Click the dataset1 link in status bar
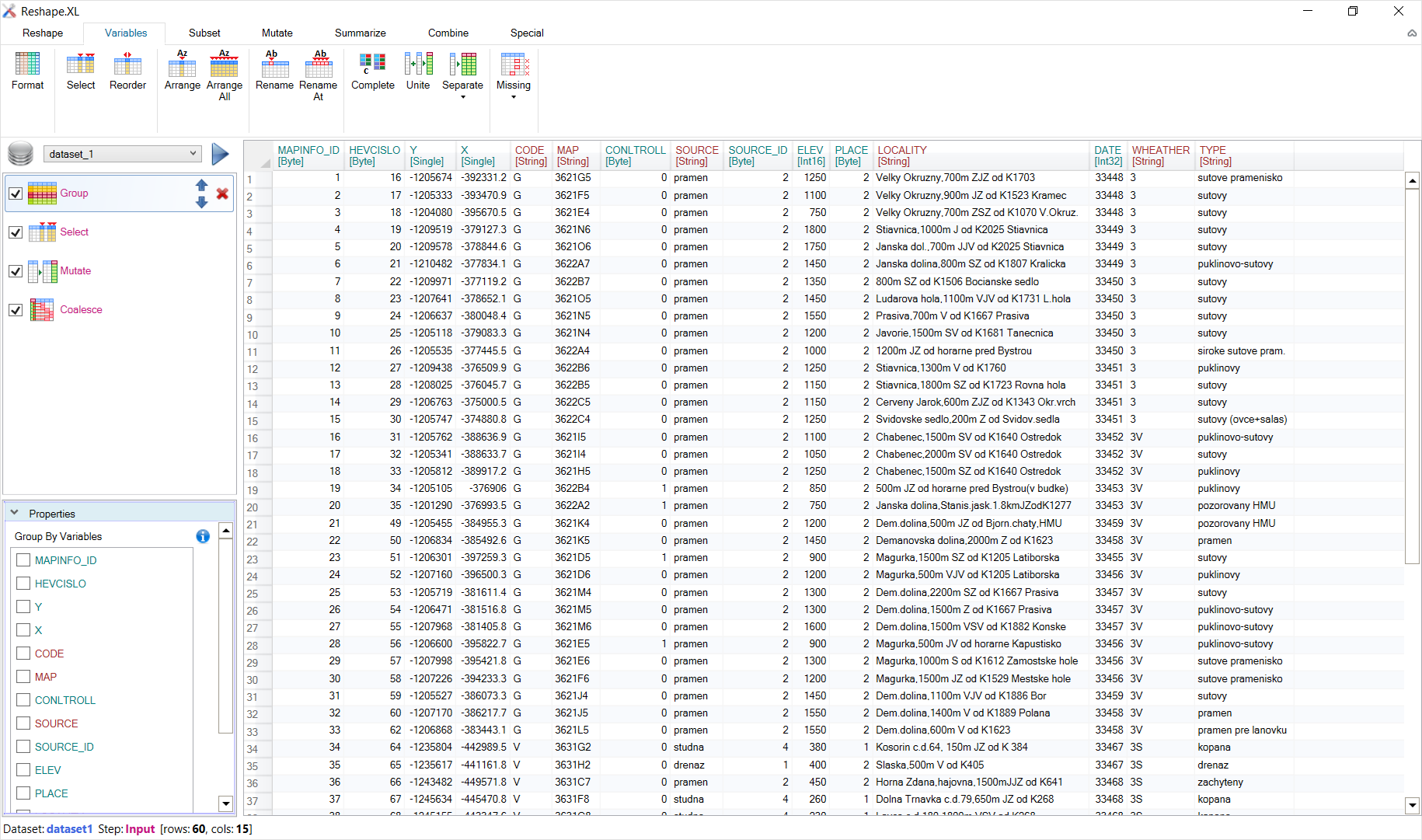 click(x=70, y=829)
